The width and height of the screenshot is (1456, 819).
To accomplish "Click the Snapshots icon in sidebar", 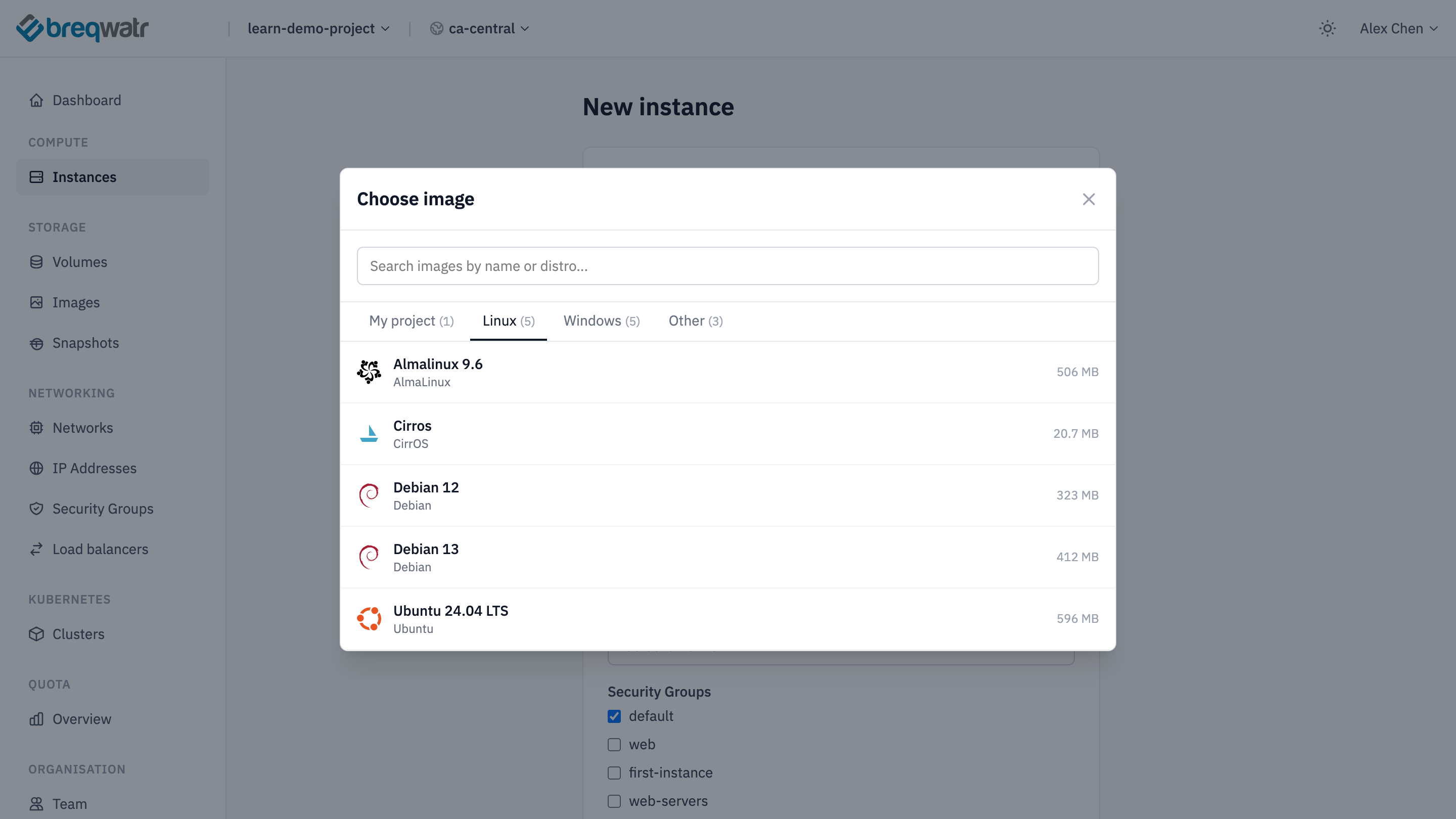I will click(36, 343).
